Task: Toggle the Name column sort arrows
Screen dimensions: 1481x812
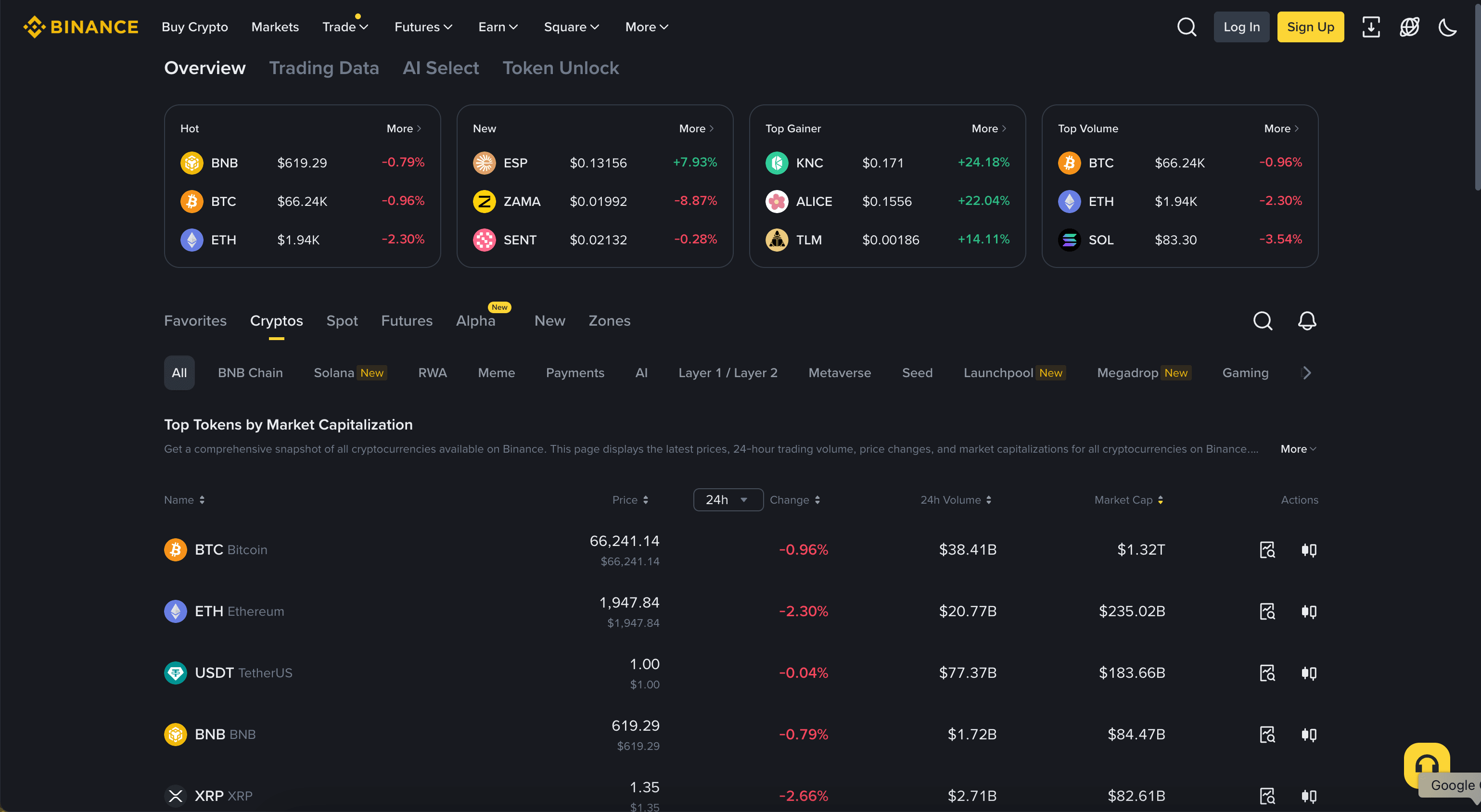Action: tap(203, 500)
